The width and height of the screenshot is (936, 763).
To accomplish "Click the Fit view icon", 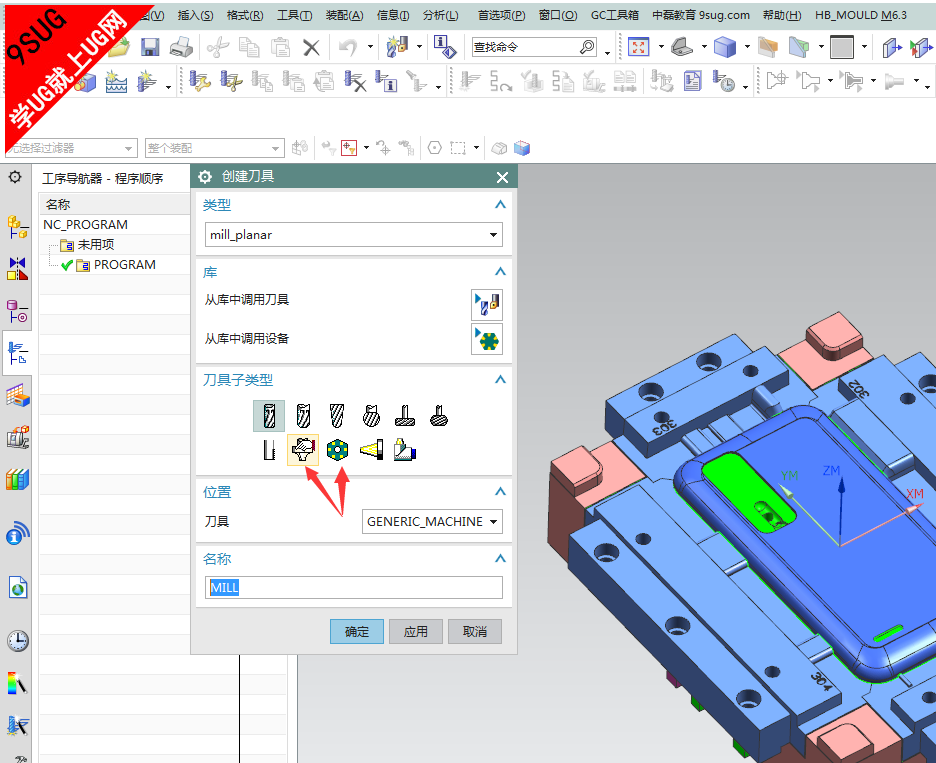I will [638, 47].
